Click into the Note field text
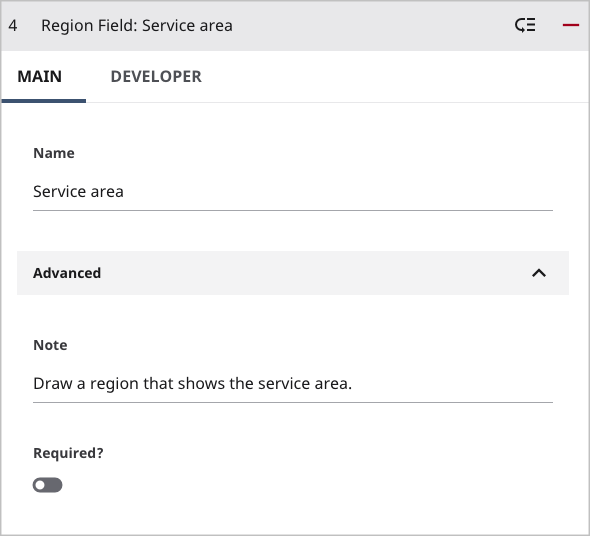This screenshot has height=536, width=590. 193,384
